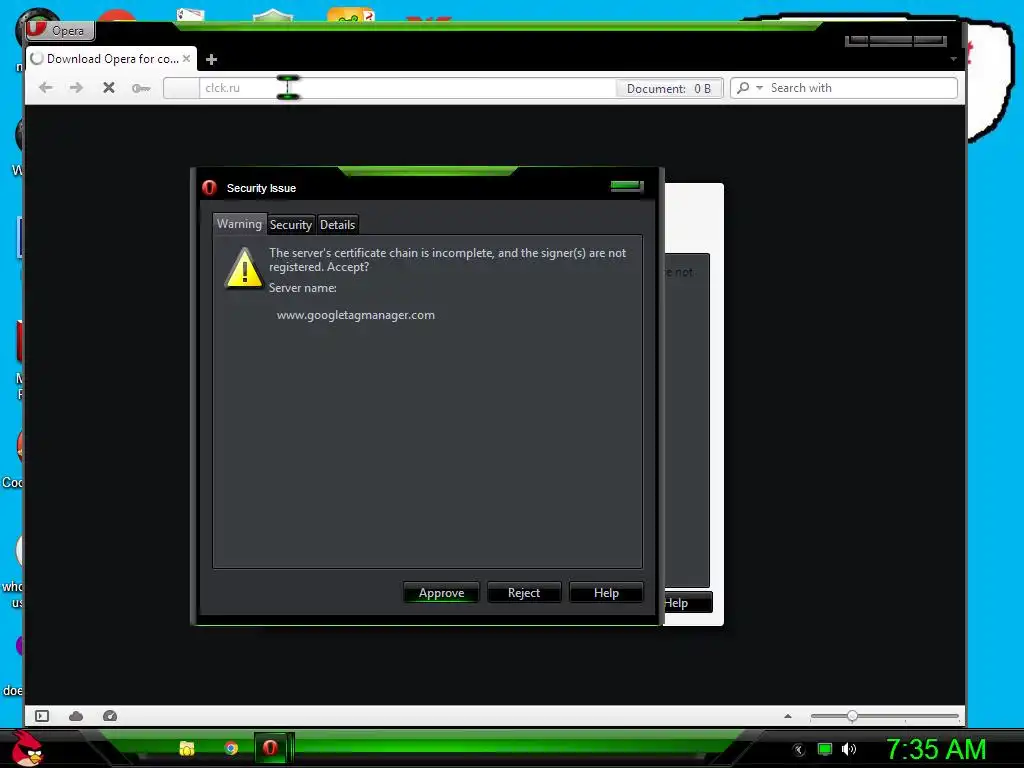
Task: Click the Opera logo in dialog title
Action: click(209, 187)
